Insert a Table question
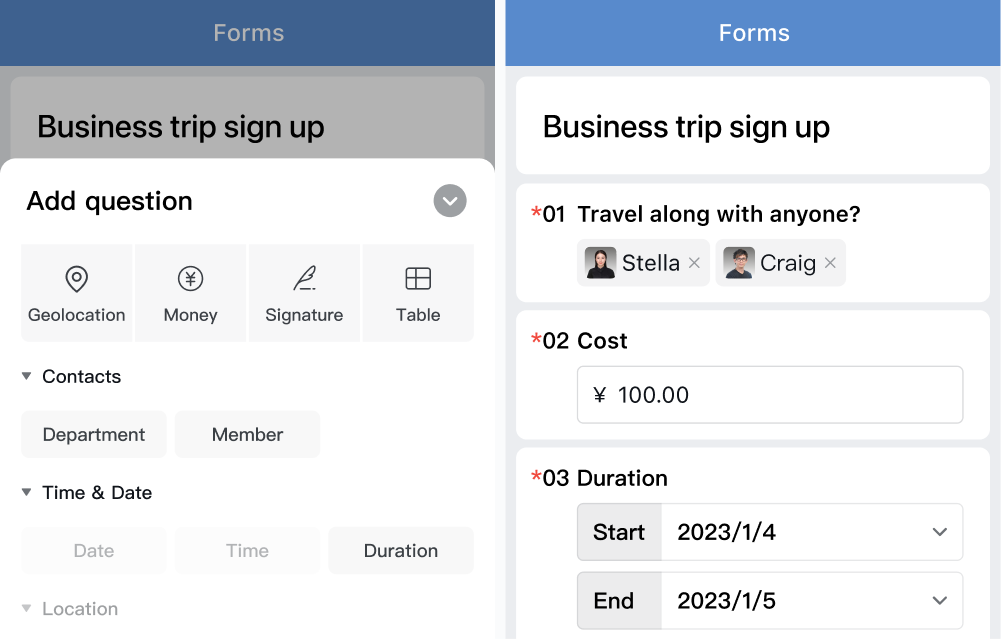 tap(418, 293)
